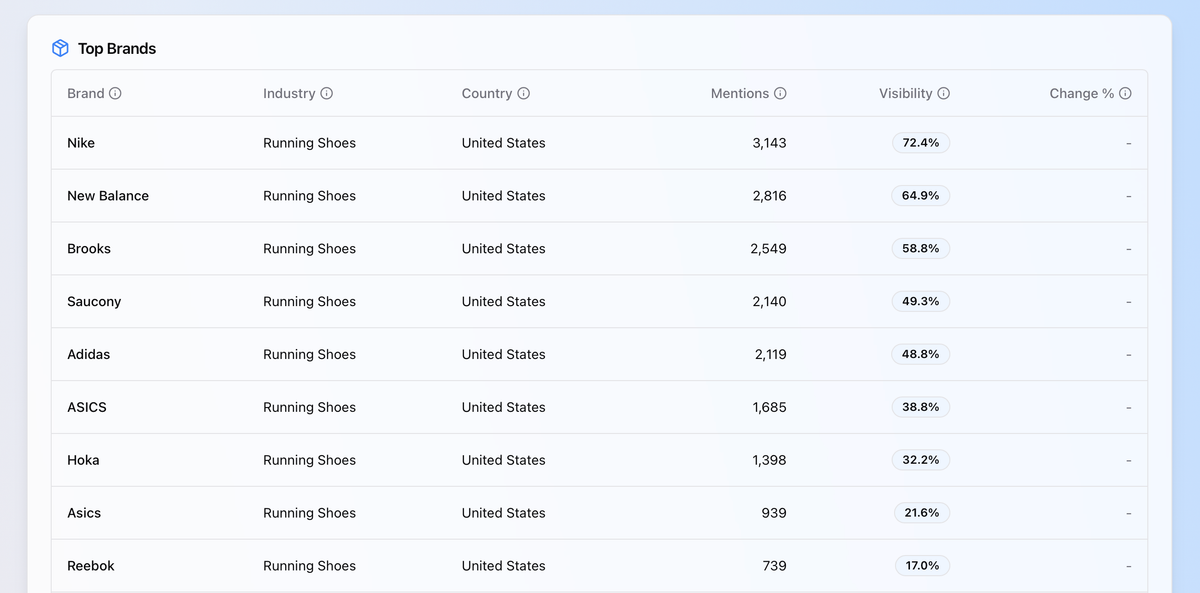The height and width of the screenshot is (593, 1200).
Task: Click the 2,549 mentions value
Action: click(x=768, y=249)
